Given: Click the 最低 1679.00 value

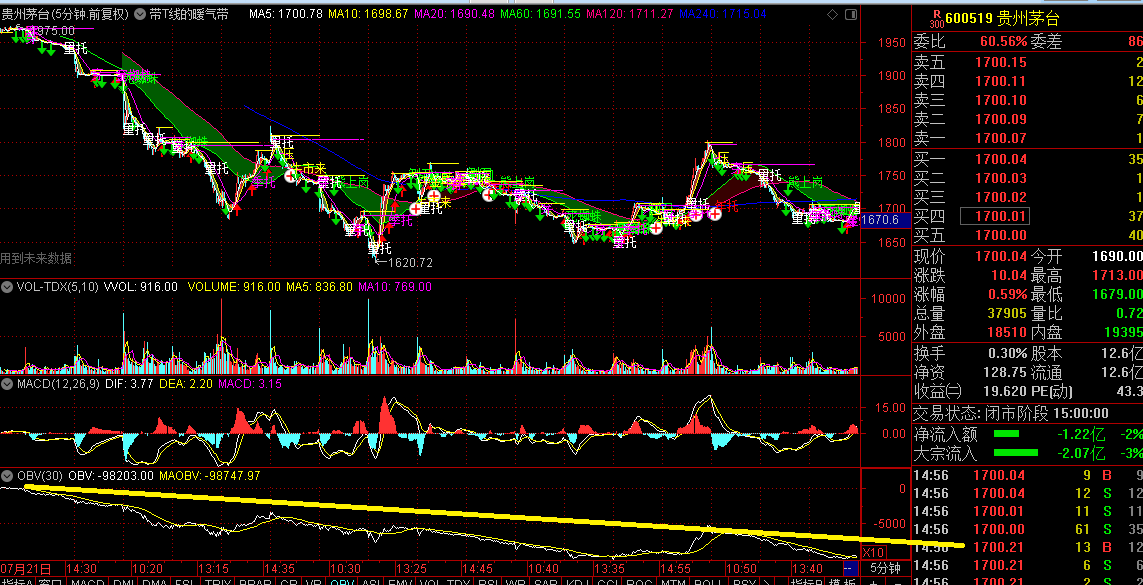Looking at the screenshot, I should [x=1117, y=294].
